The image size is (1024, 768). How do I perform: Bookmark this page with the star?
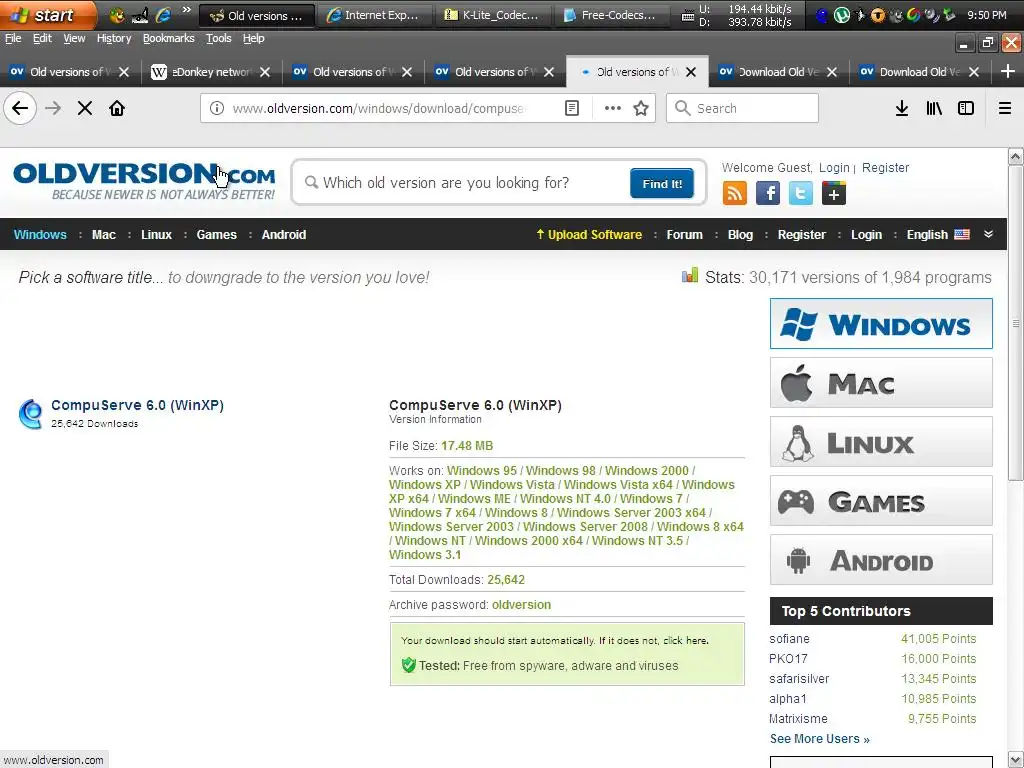click(641, 108)
